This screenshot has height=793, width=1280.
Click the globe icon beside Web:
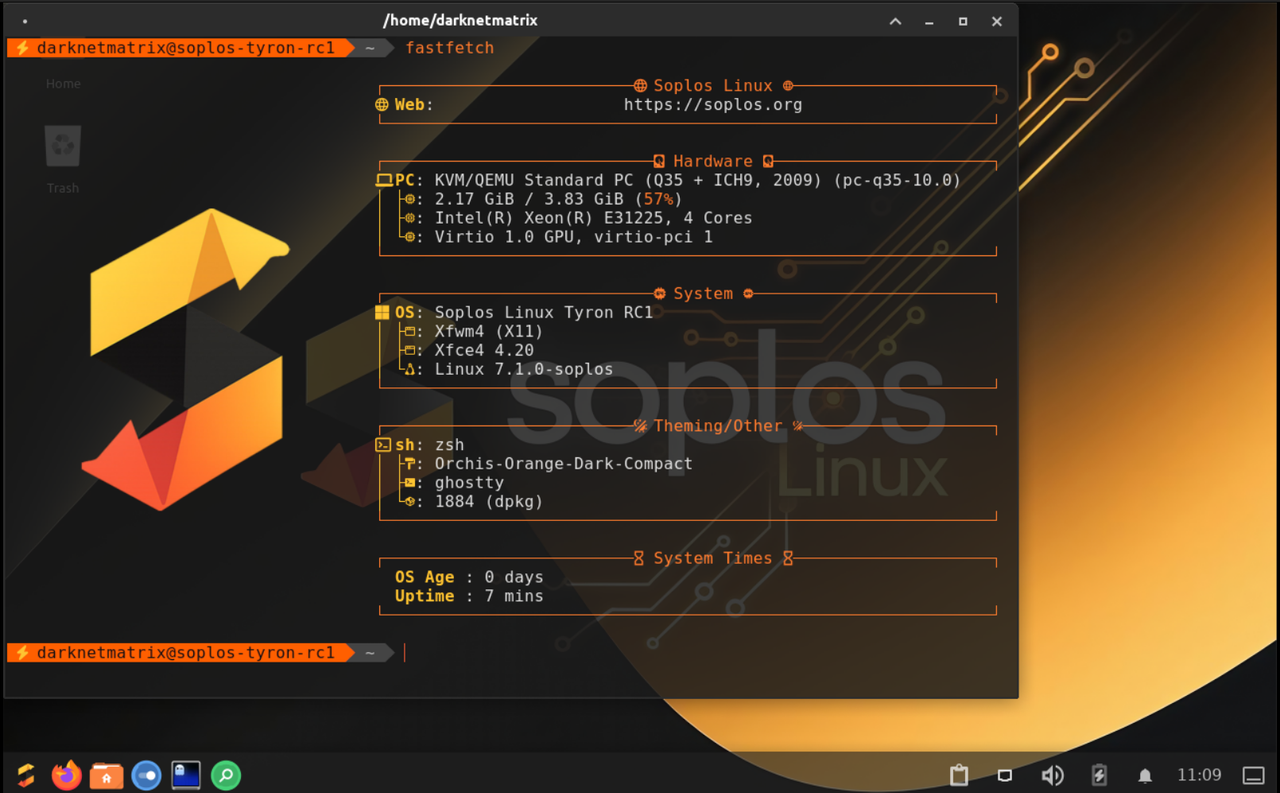(x=382, y=104)
